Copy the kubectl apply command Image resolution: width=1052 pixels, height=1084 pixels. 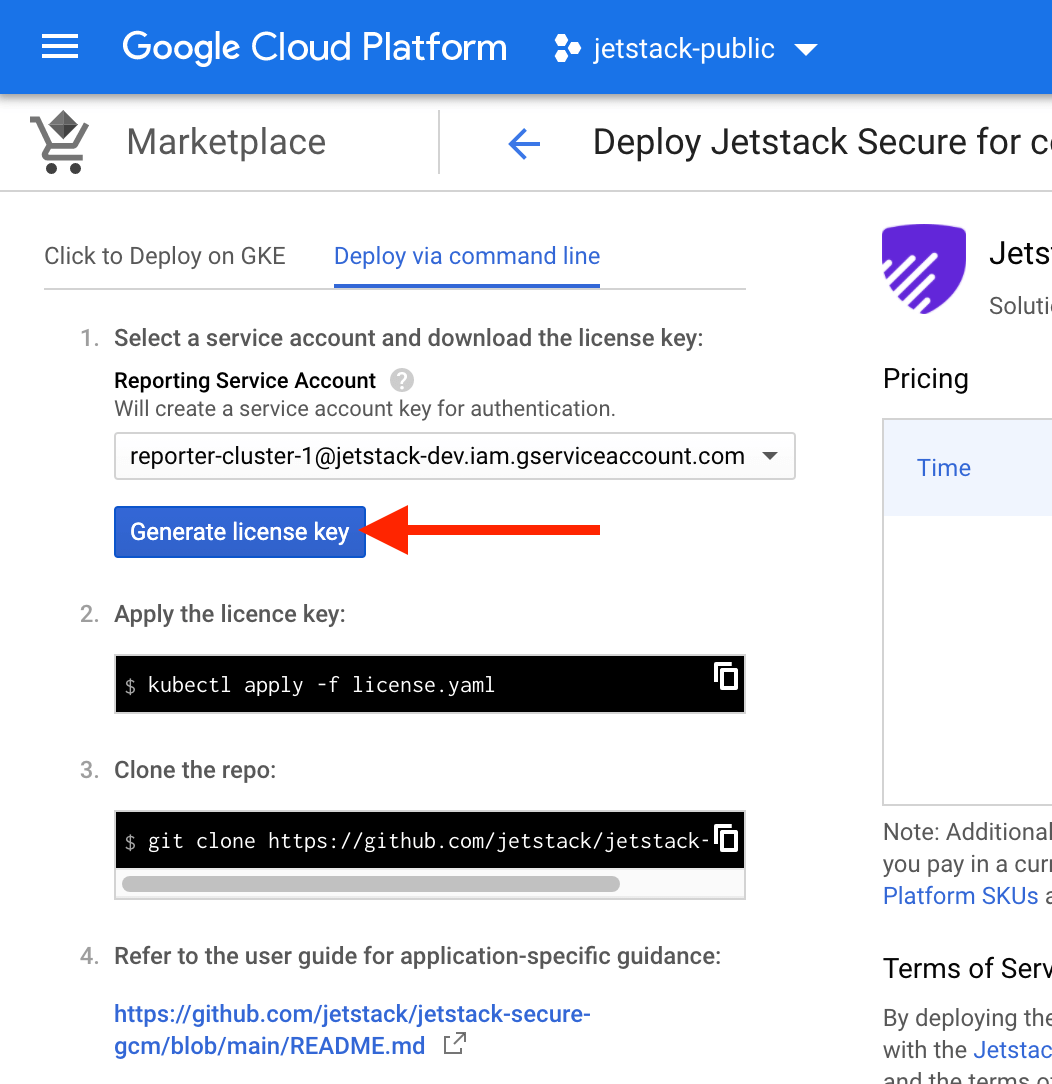pyautogui.click(x=726, y=676)
